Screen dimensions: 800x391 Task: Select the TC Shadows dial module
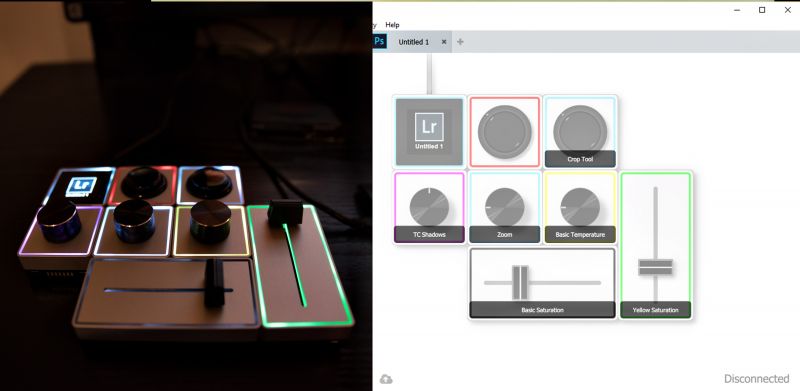(x=429, y=207)
